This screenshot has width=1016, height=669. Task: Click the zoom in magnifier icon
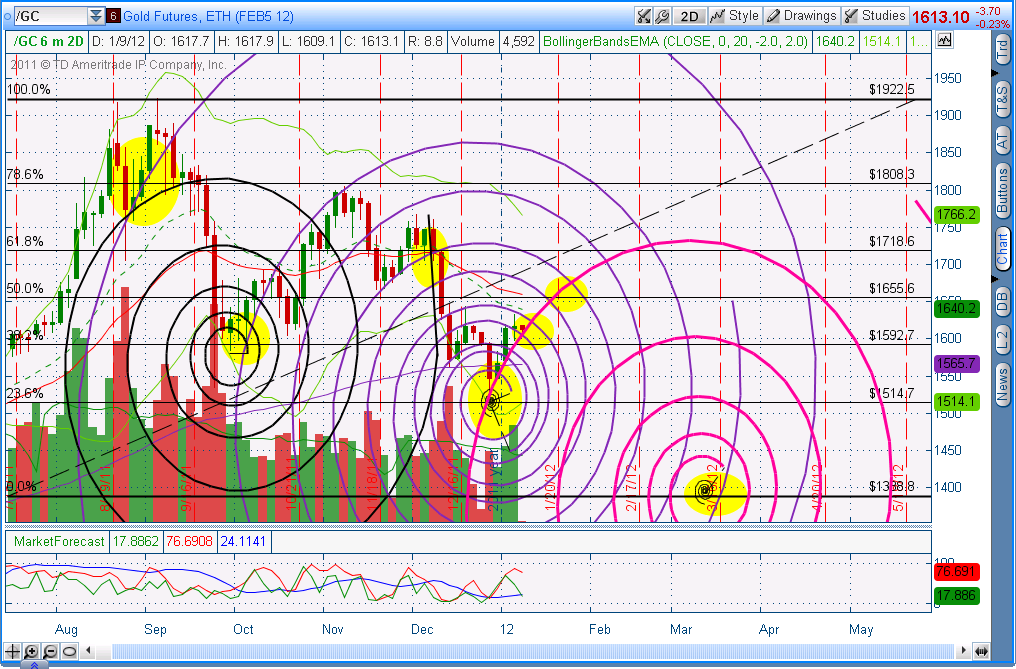(x=32, y=651)
